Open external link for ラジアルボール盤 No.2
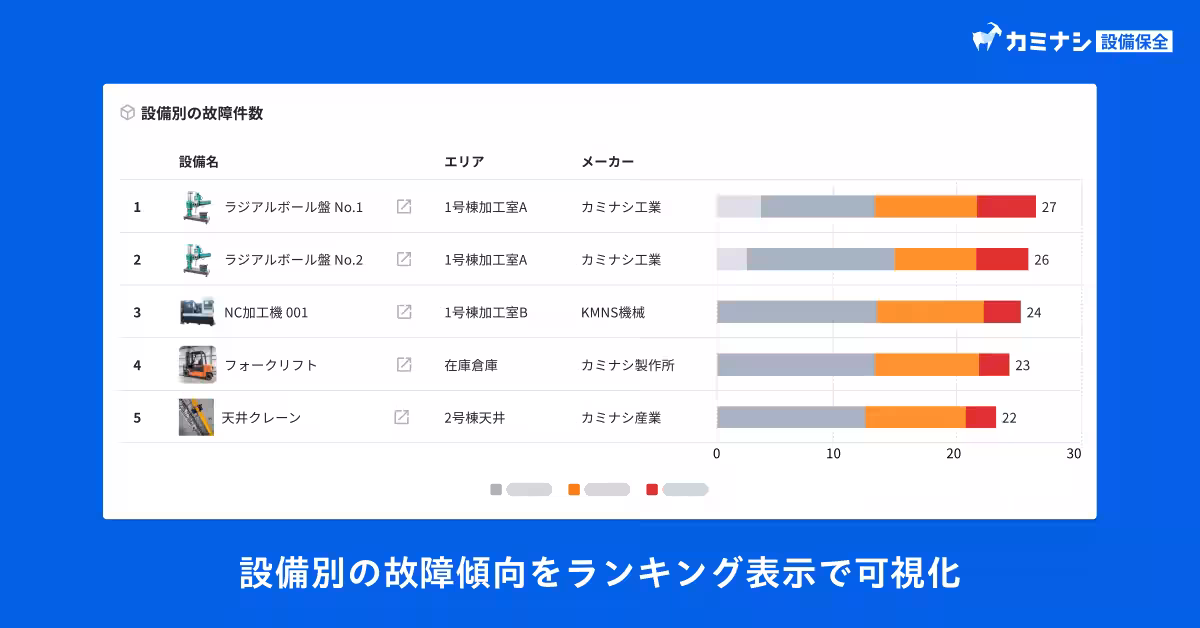The image size is (1200, 628). pos(404,258)
